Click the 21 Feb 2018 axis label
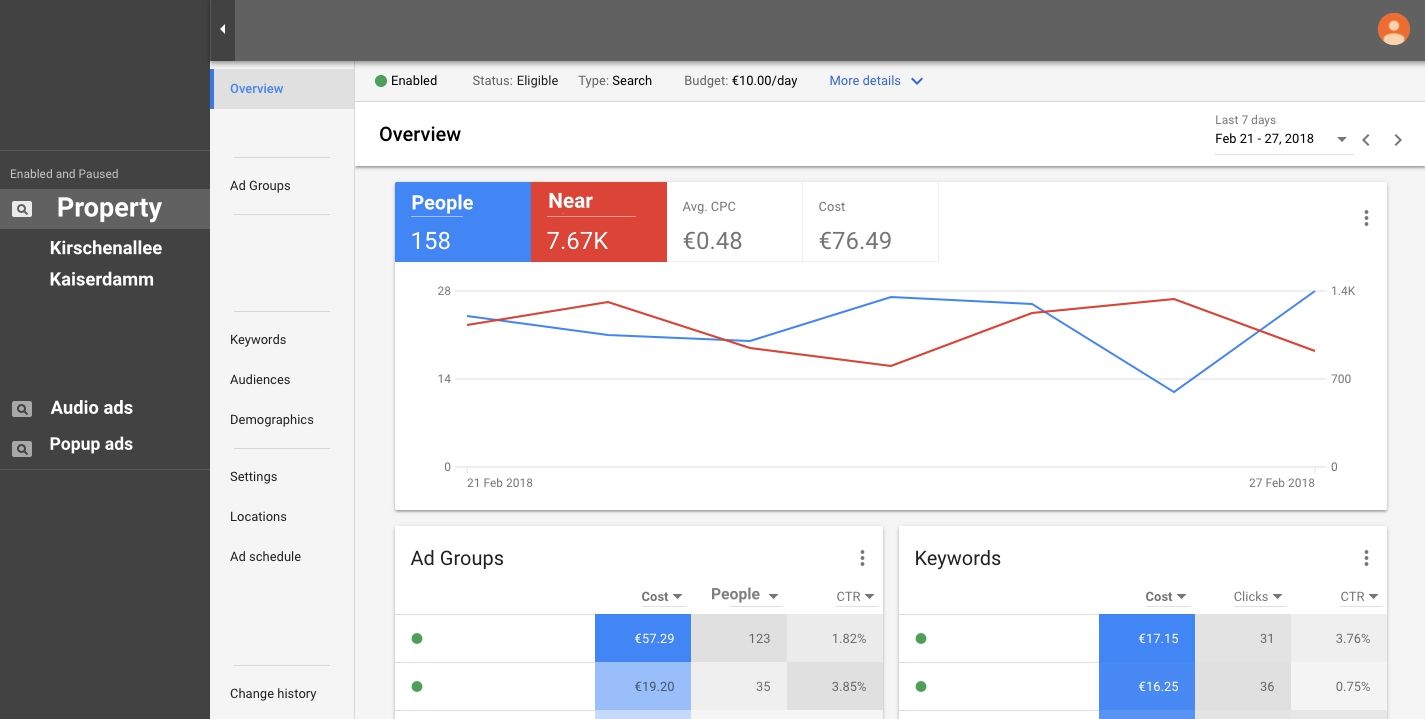The width and height of the screenshot is (1425, 719). click(500, 483)
